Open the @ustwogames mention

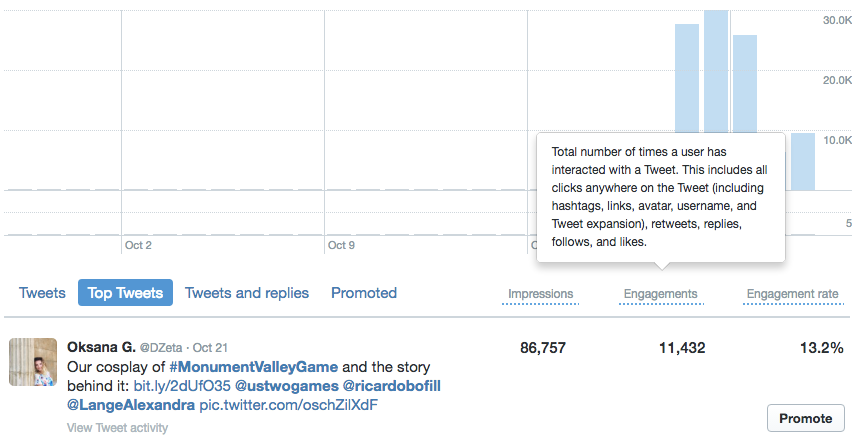286,386
